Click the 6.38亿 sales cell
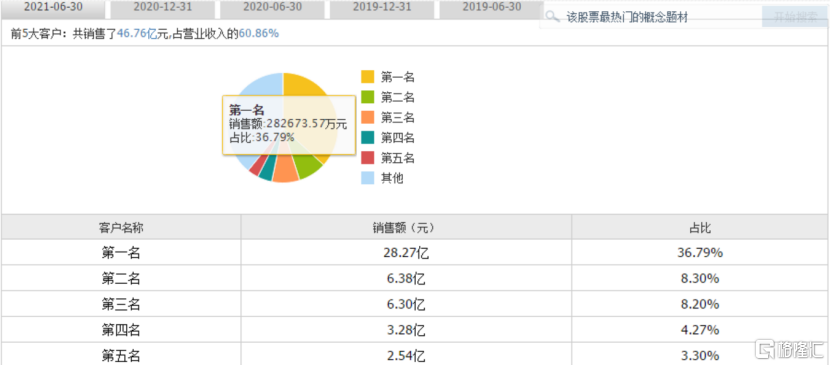830x366 pixels. coord(406,279)
